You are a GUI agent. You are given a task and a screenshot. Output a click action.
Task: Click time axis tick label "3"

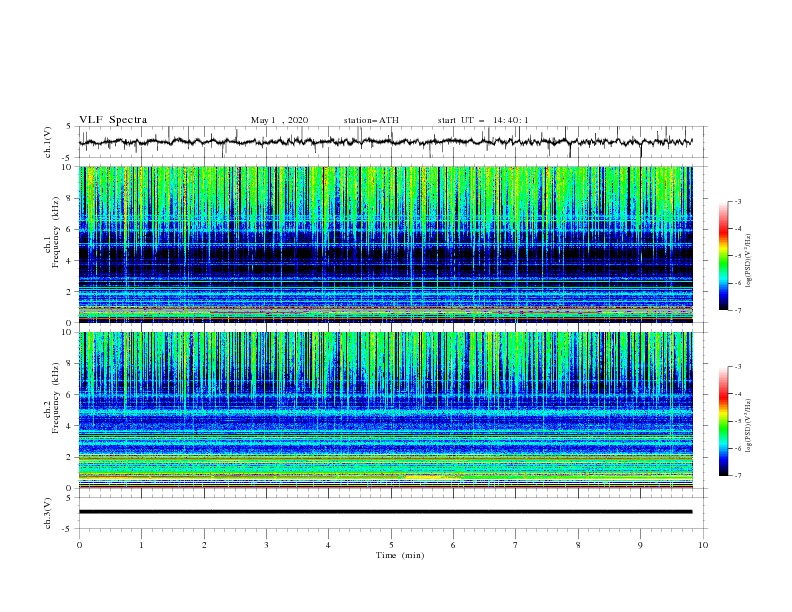(266, 545)
